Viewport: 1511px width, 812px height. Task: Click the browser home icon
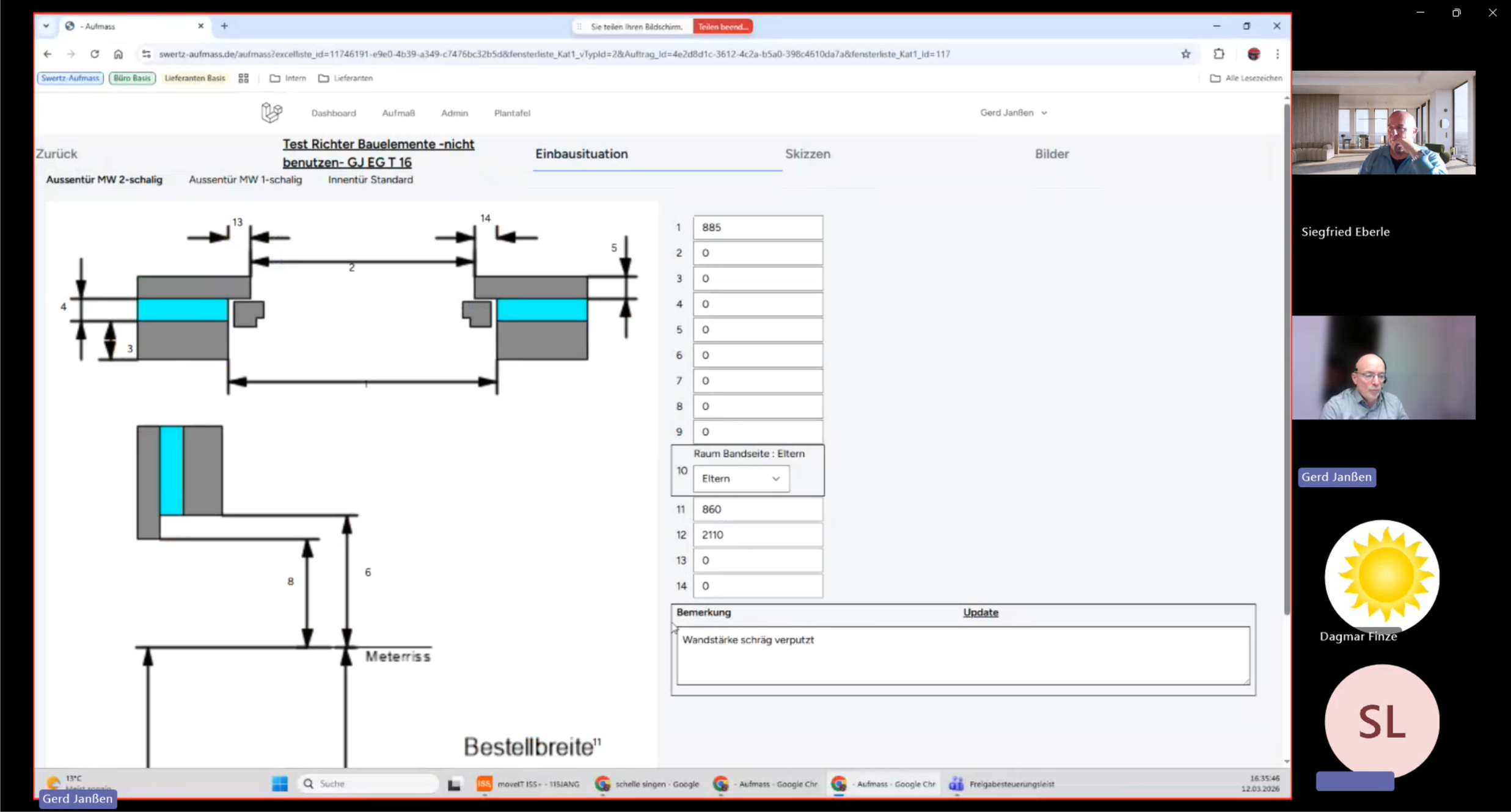(x=119, y=54)
